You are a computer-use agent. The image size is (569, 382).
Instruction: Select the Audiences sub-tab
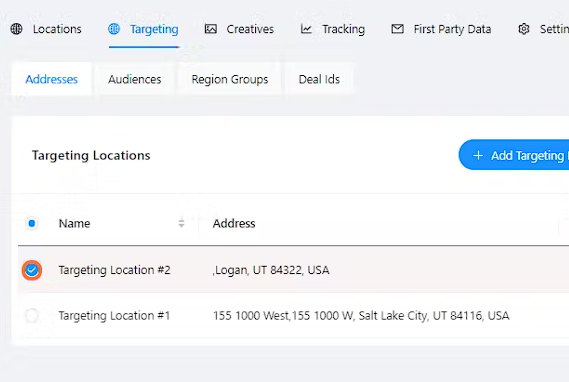pyautogui.click(x=135, y=79)
